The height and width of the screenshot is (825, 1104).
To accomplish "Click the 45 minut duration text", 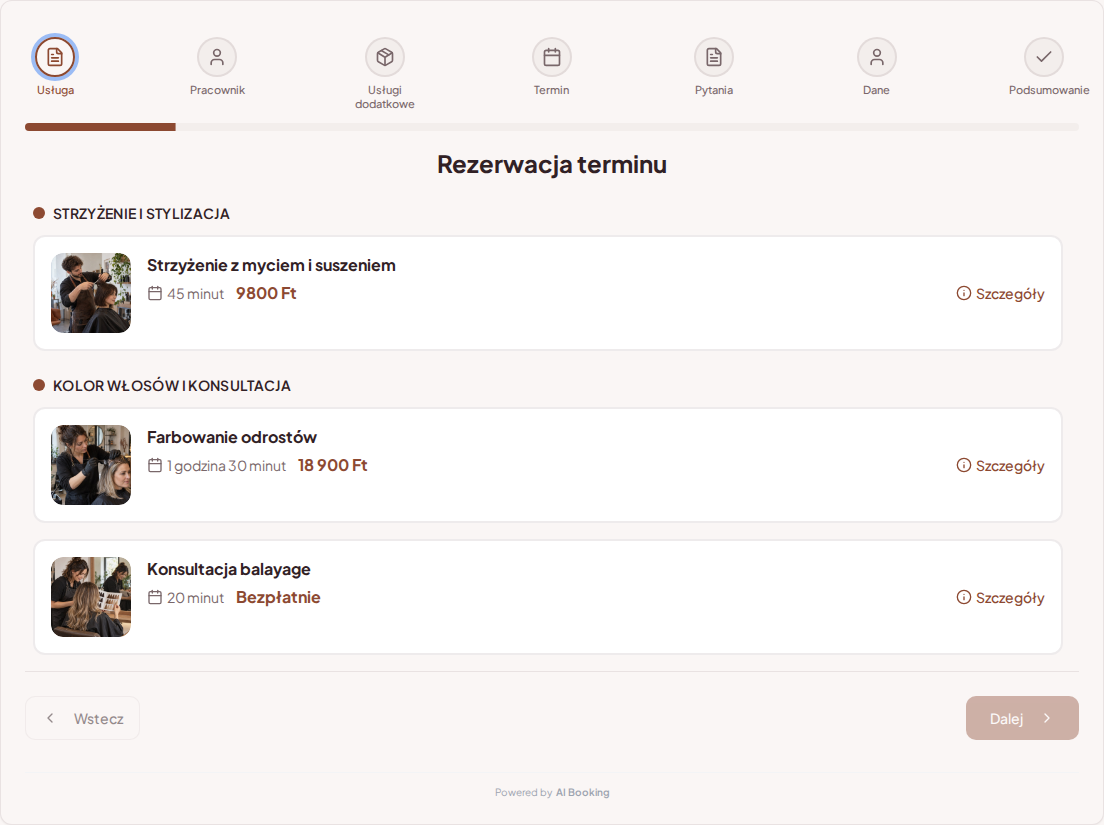I will point(195,294).
